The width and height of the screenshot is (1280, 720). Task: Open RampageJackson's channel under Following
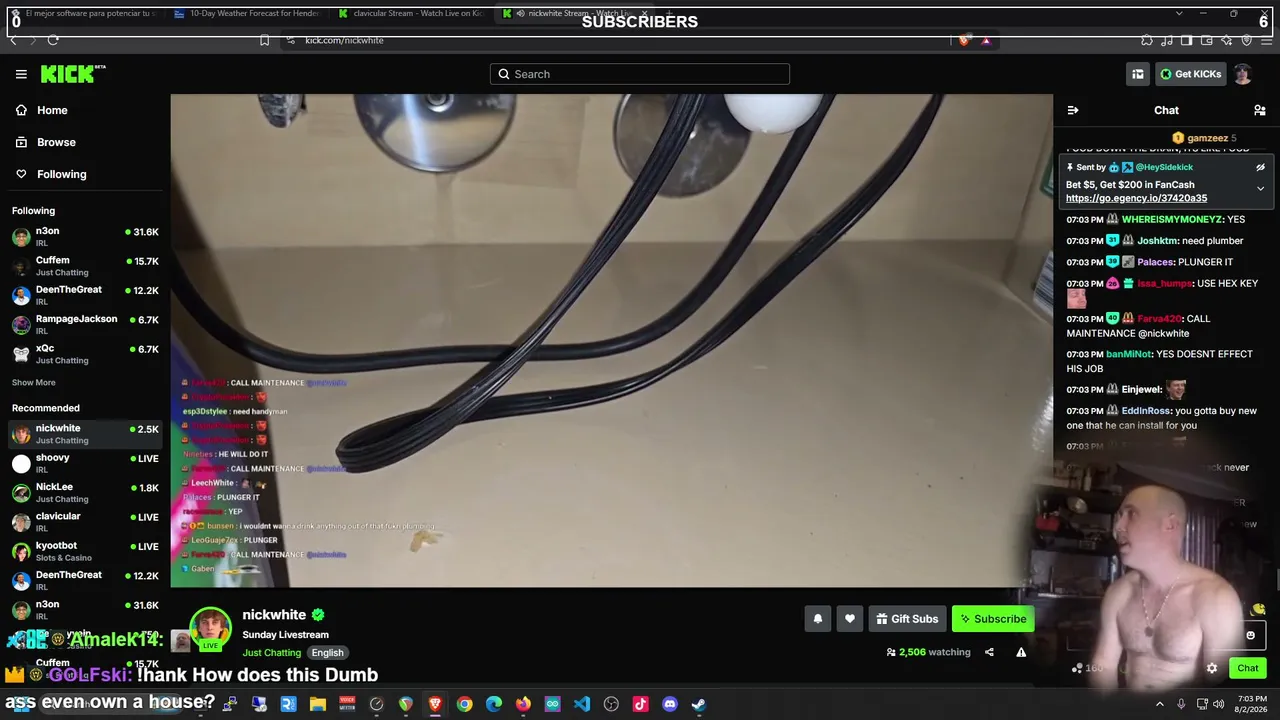coord(85,324)
